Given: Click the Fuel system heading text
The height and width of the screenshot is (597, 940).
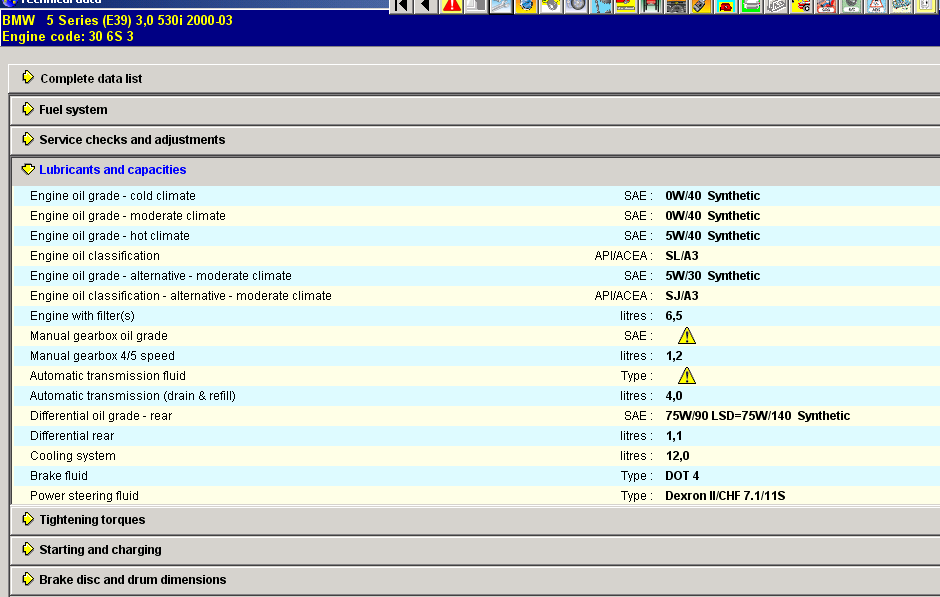Looking at the screenshot, I should click(73, 110).
